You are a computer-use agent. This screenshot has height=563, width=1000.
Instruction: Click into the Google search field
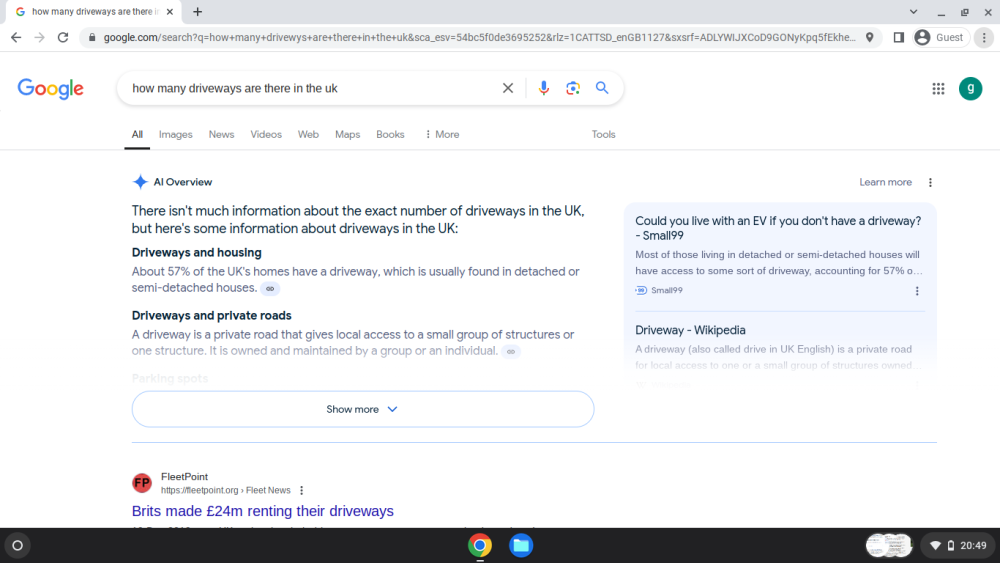pos(312,88)
